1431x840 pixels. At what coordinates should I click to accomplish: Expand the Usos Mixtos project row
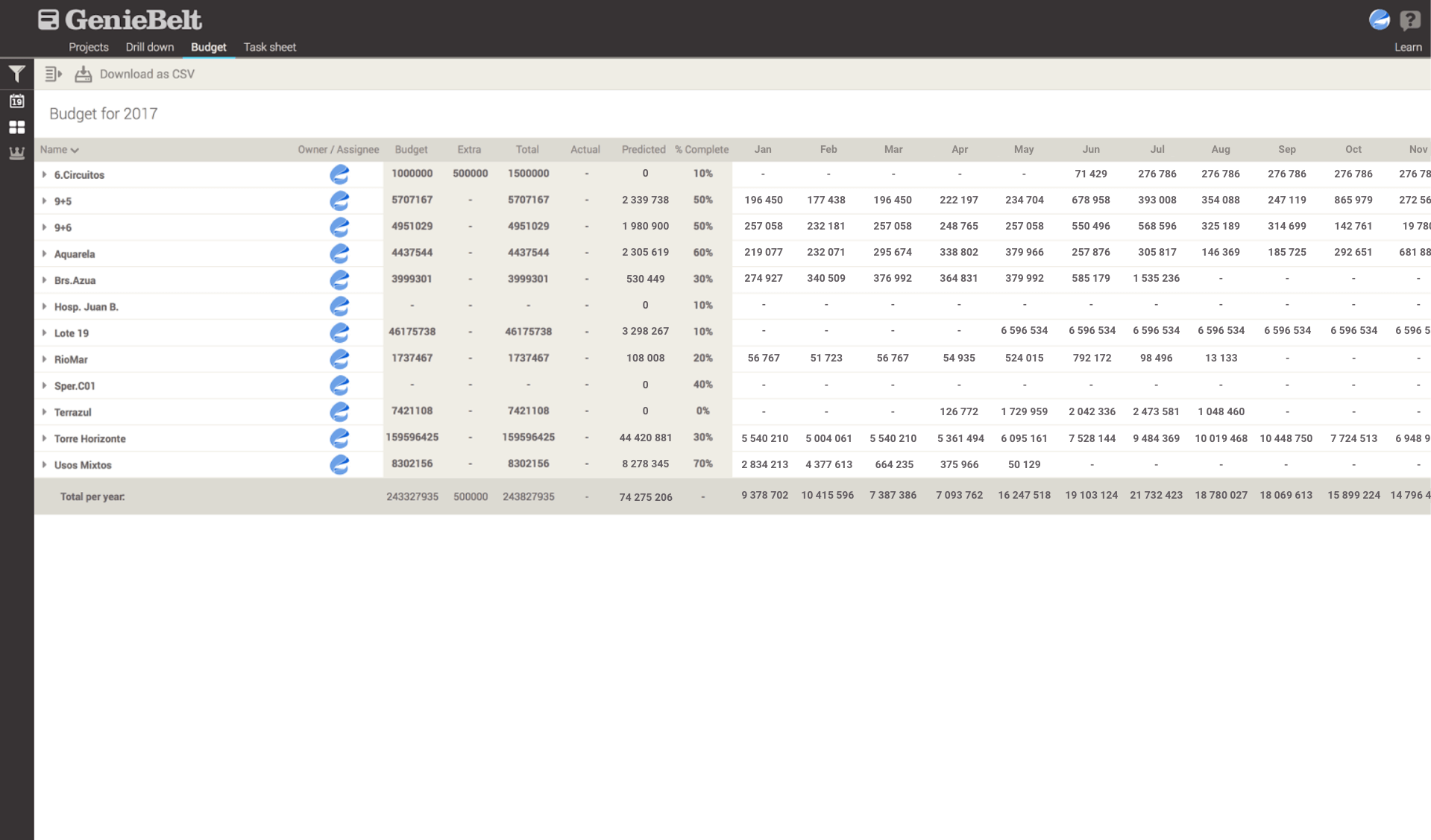[45, 464]
